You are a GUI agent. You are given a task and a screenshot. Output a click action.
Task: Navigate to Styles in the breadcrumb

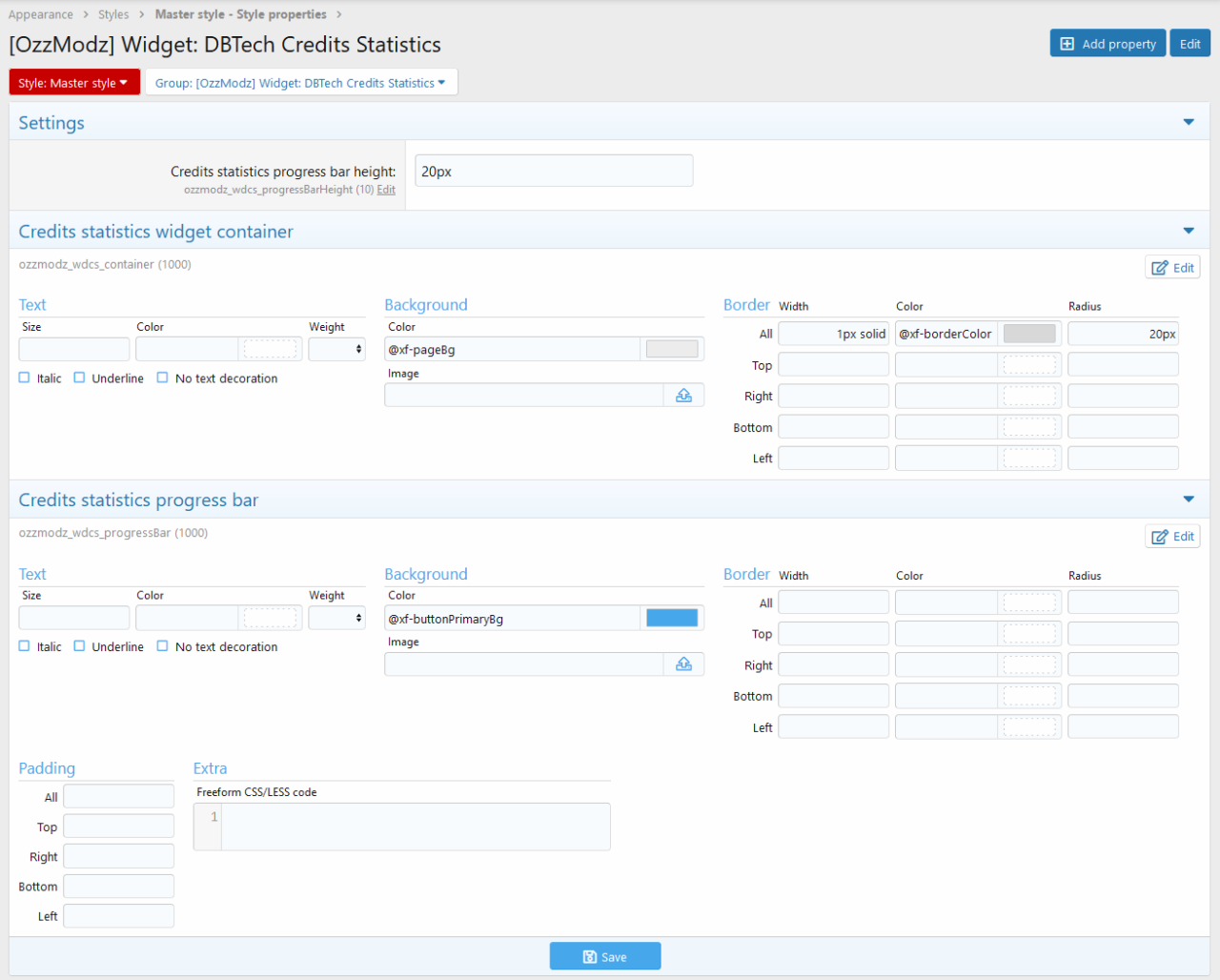(113, 14)
